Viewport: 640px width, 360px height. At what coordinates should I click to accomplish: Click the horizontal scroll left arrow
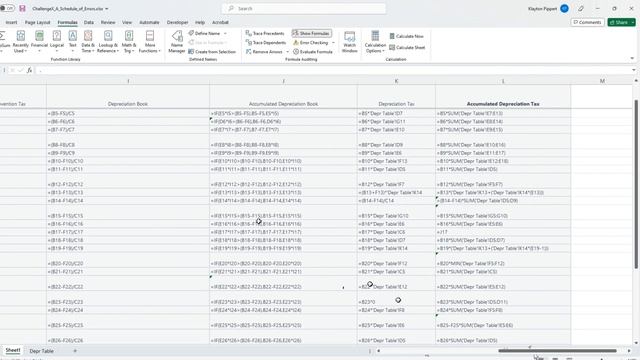coord(378,351)
